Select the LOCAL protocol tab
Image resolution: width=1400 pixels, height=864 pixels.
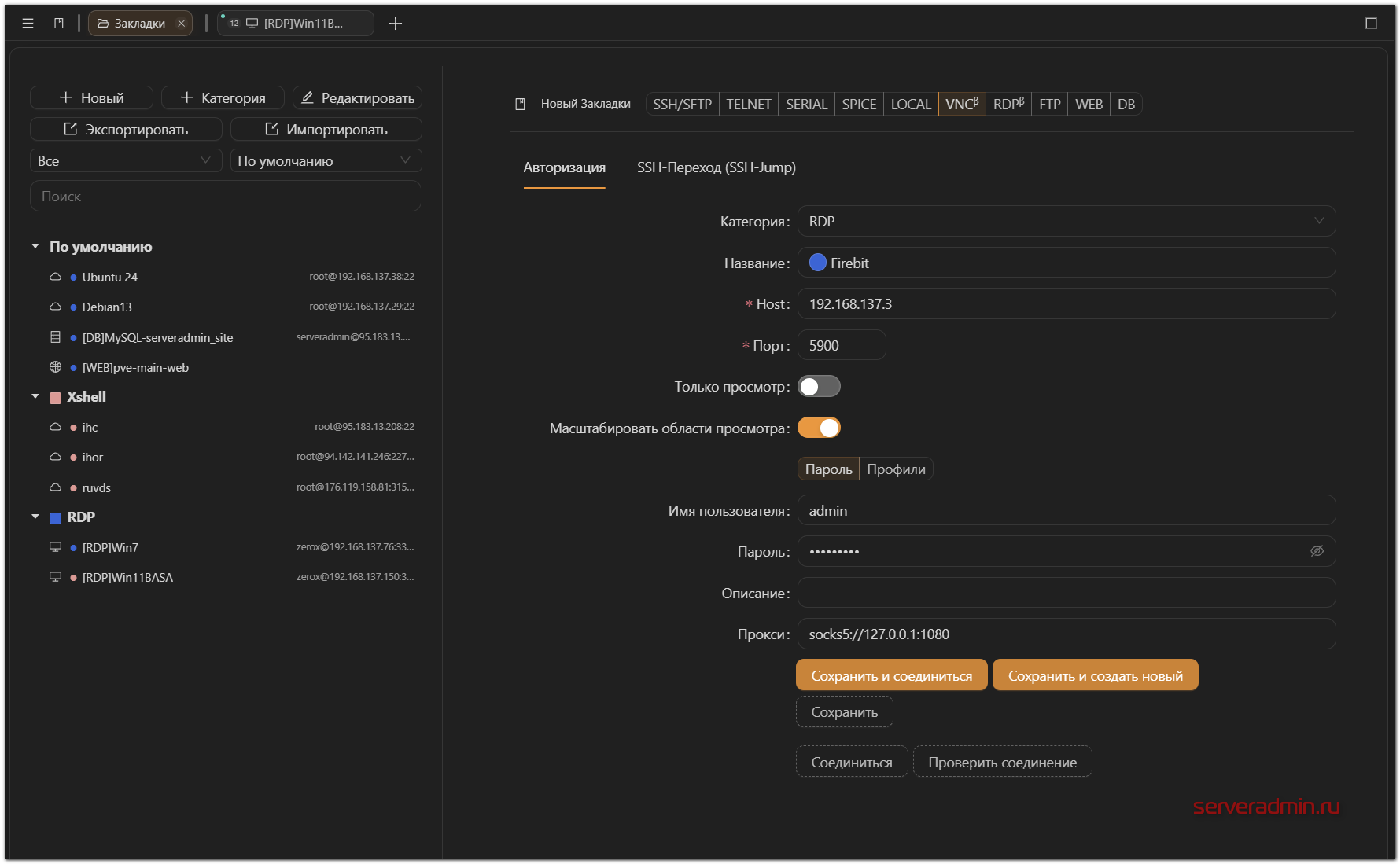point(911,105)
